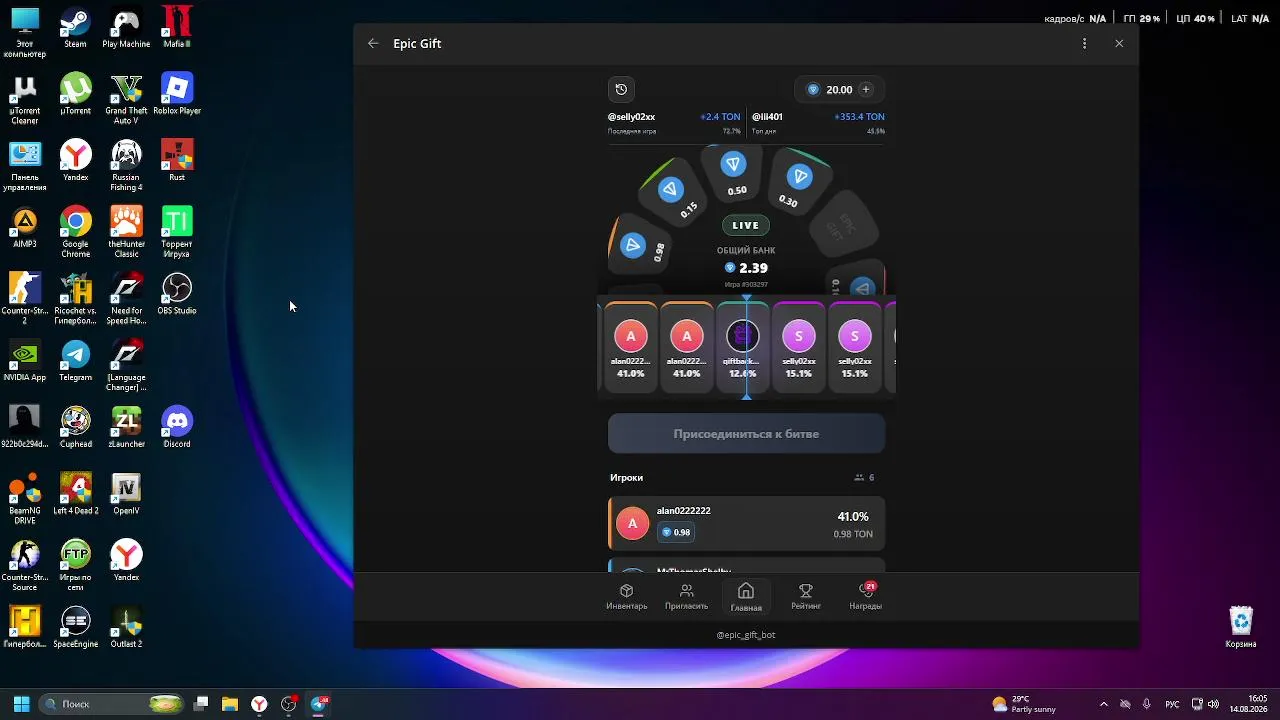Viewport: 1280px width, 720px height.
Task: Open Rust desktop shortcut
Action: 177,161
